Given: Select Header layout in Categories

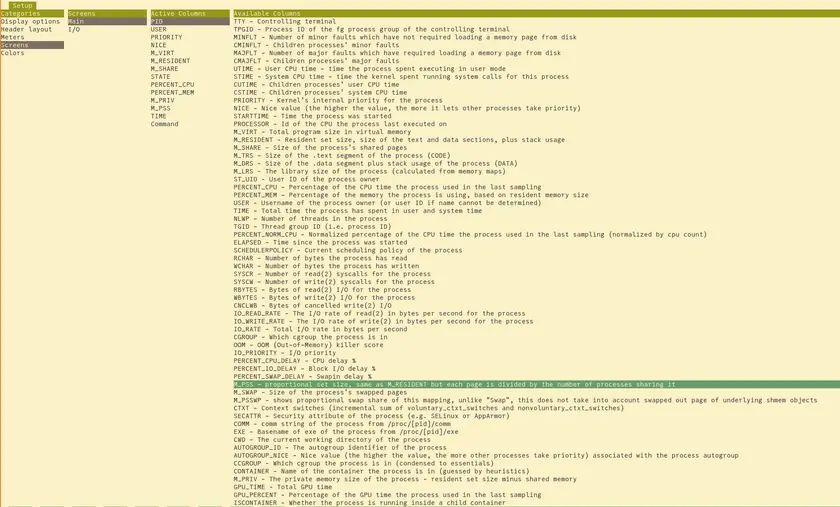Looking at the screenshot, I should pos(27,29).
